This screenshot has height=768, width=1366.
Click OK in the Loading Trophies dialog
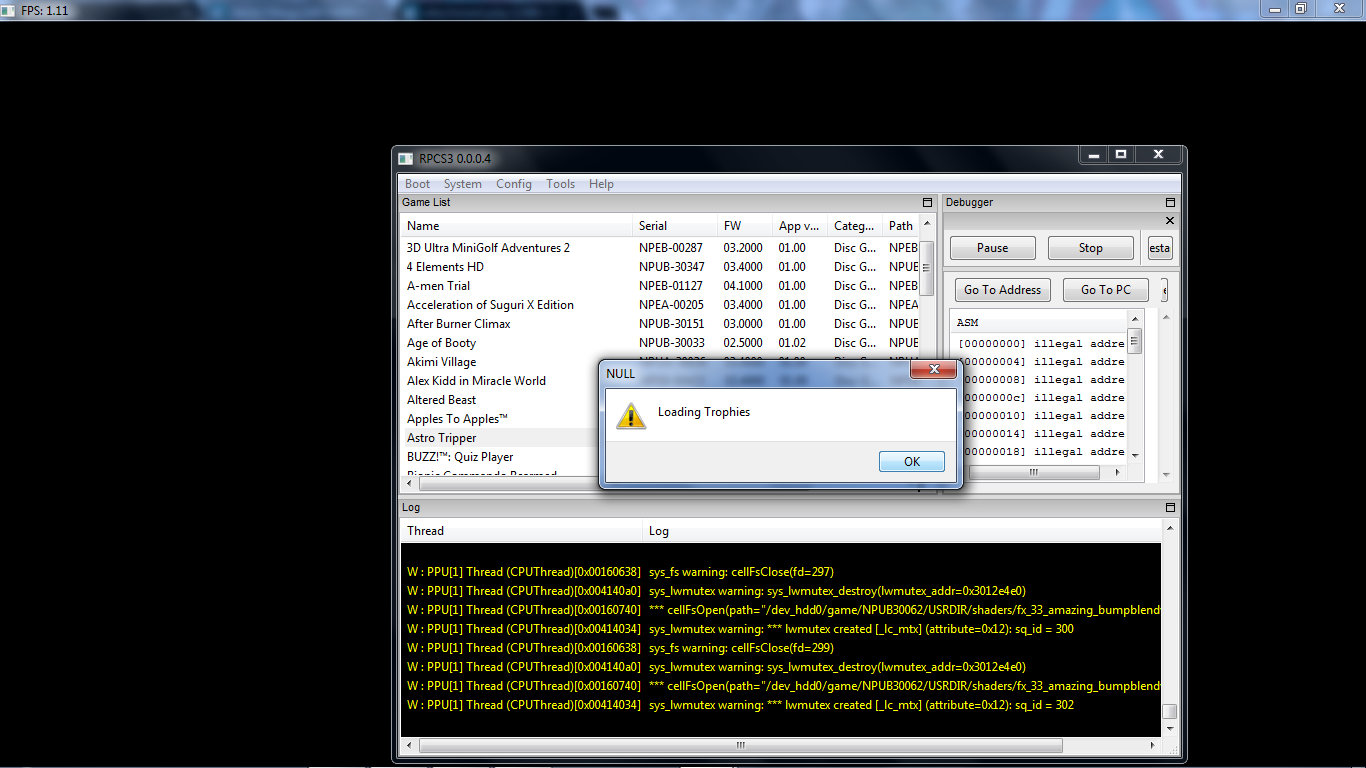click(x=912, y=461)
